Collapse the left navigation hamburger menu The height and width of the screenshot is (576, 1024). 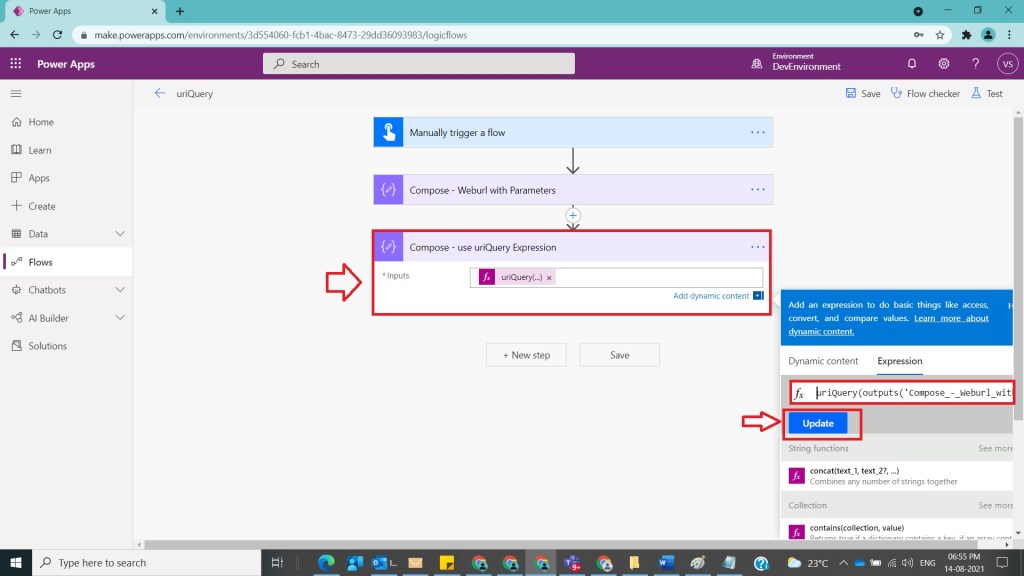tap(16, 94)
